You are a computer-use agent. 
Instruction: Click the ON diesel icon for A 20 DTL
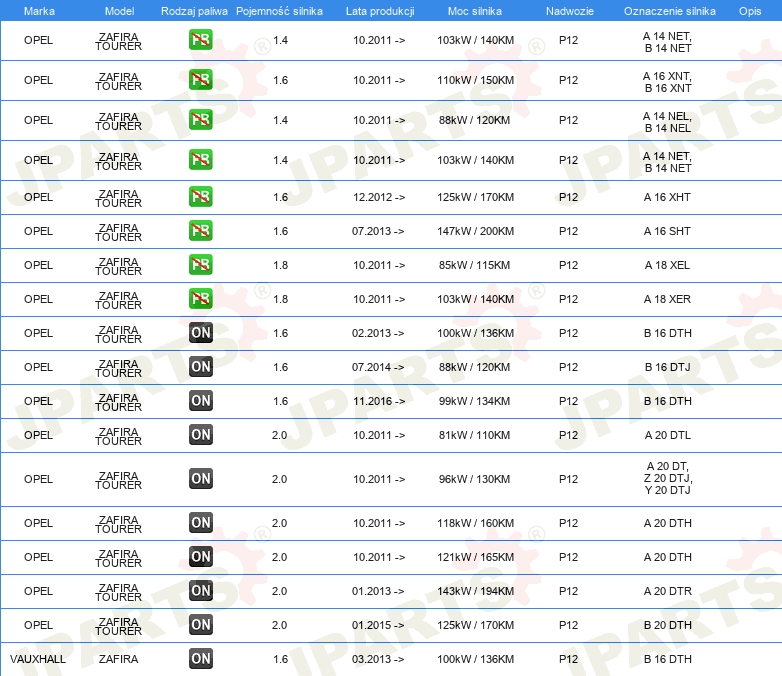(201, 435)
